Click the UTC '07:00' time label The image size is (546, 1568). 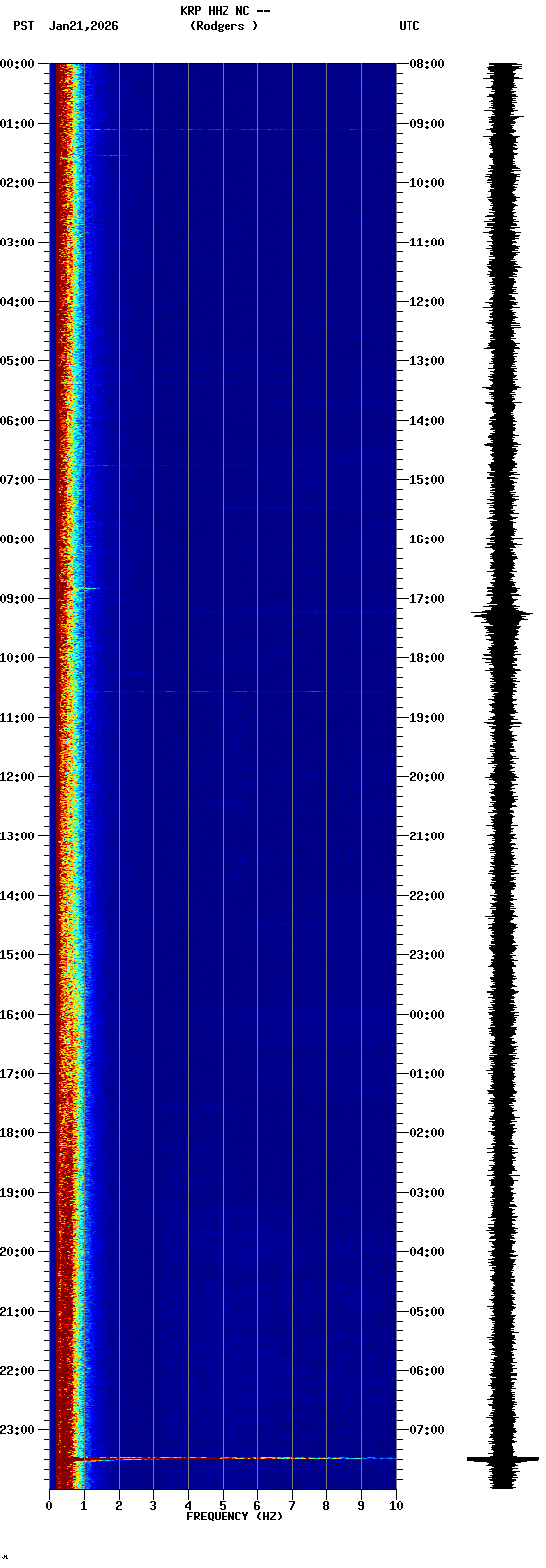426,1430
